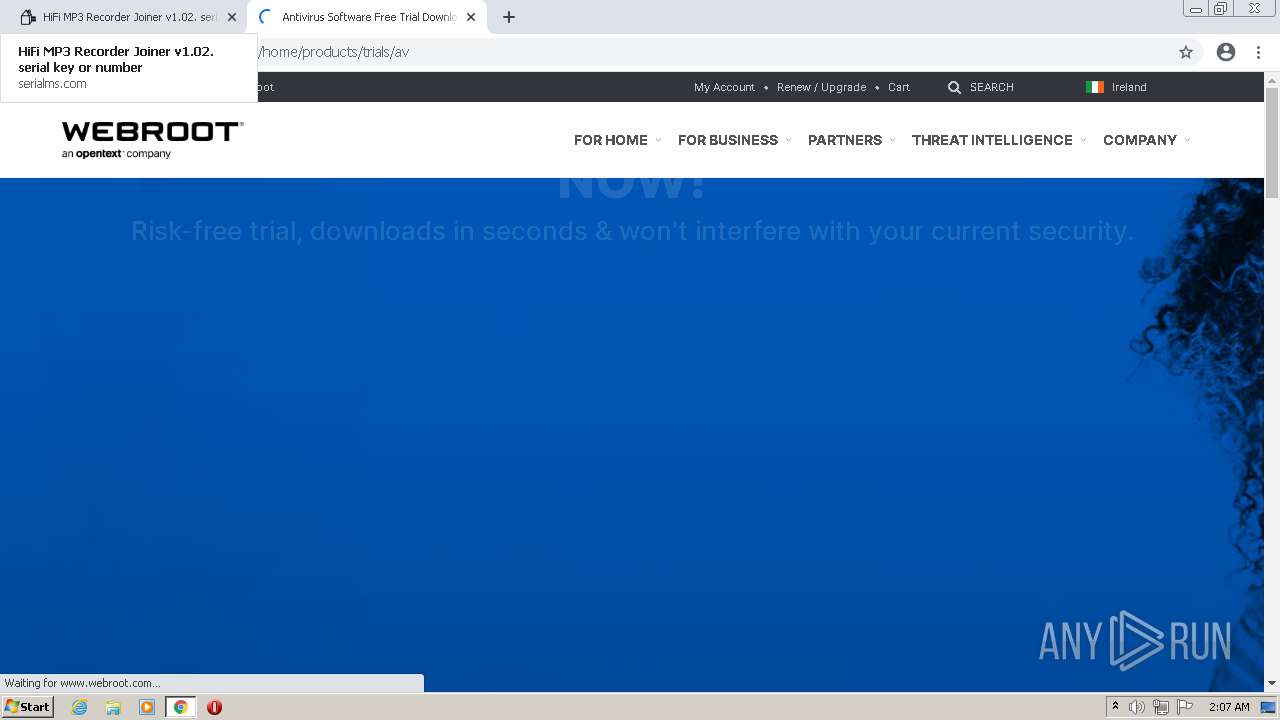Screen dimensions: 1280x720
Task: Open the FOR HOME menu
Action: click(611, 140)
